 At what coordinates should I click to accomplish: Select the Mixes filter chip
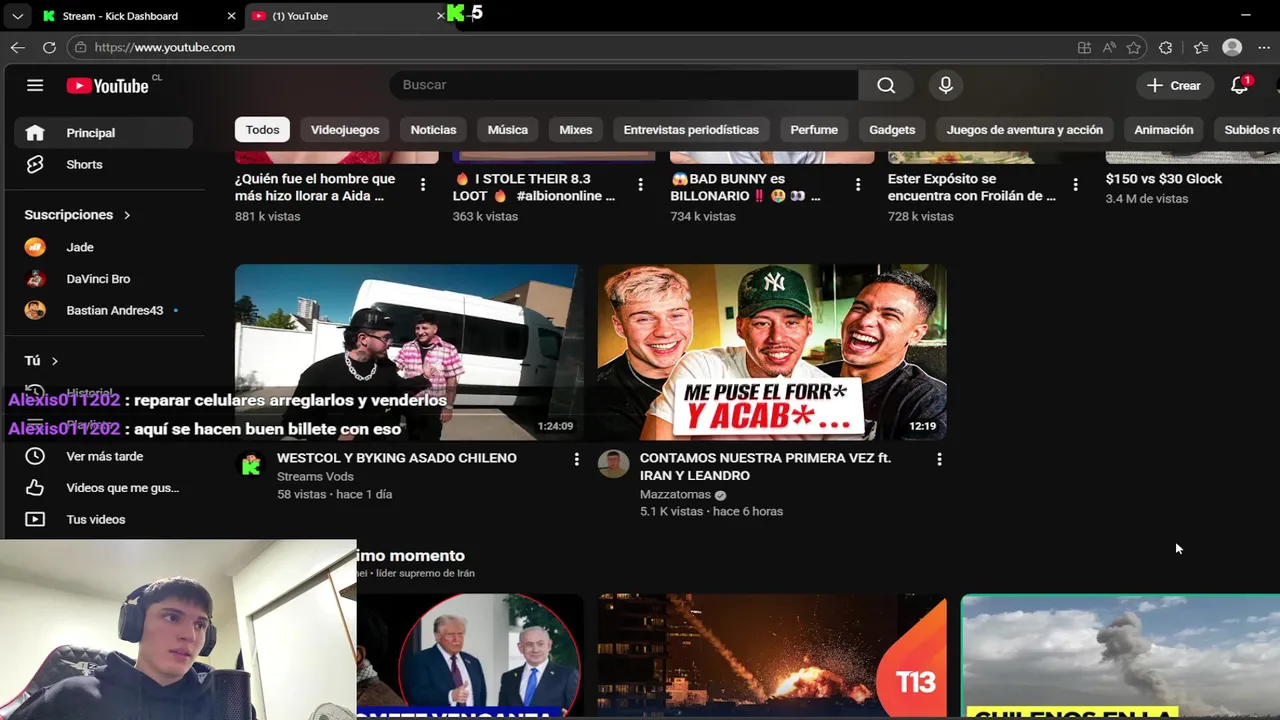point(575,129)
